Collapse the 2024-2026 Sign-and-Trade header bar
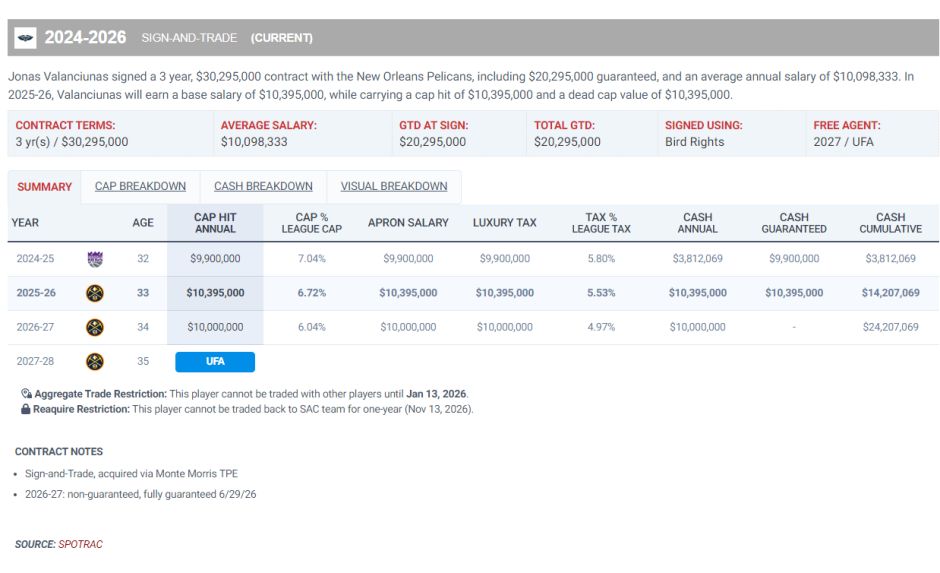940x573 pixels. [472, 38]
